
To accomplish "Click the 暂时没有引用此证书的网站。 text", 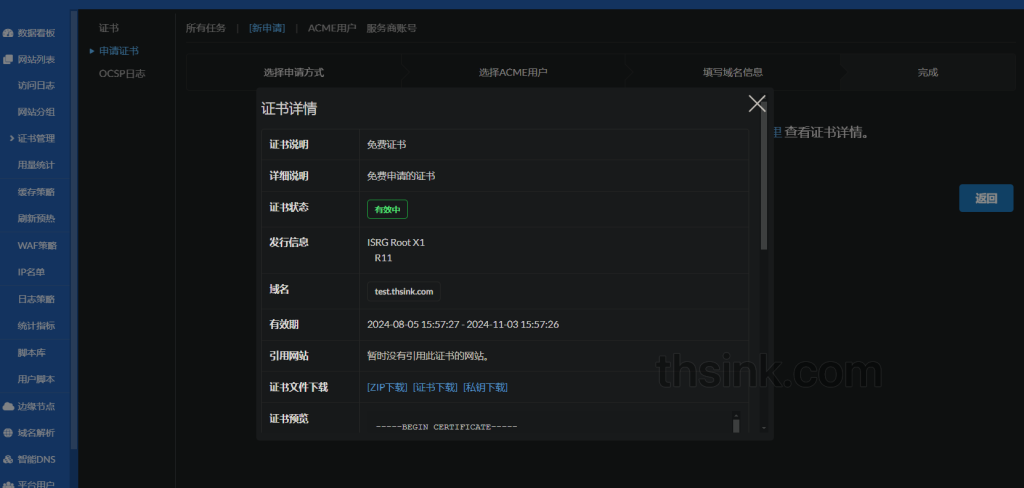I will (428, 356).
